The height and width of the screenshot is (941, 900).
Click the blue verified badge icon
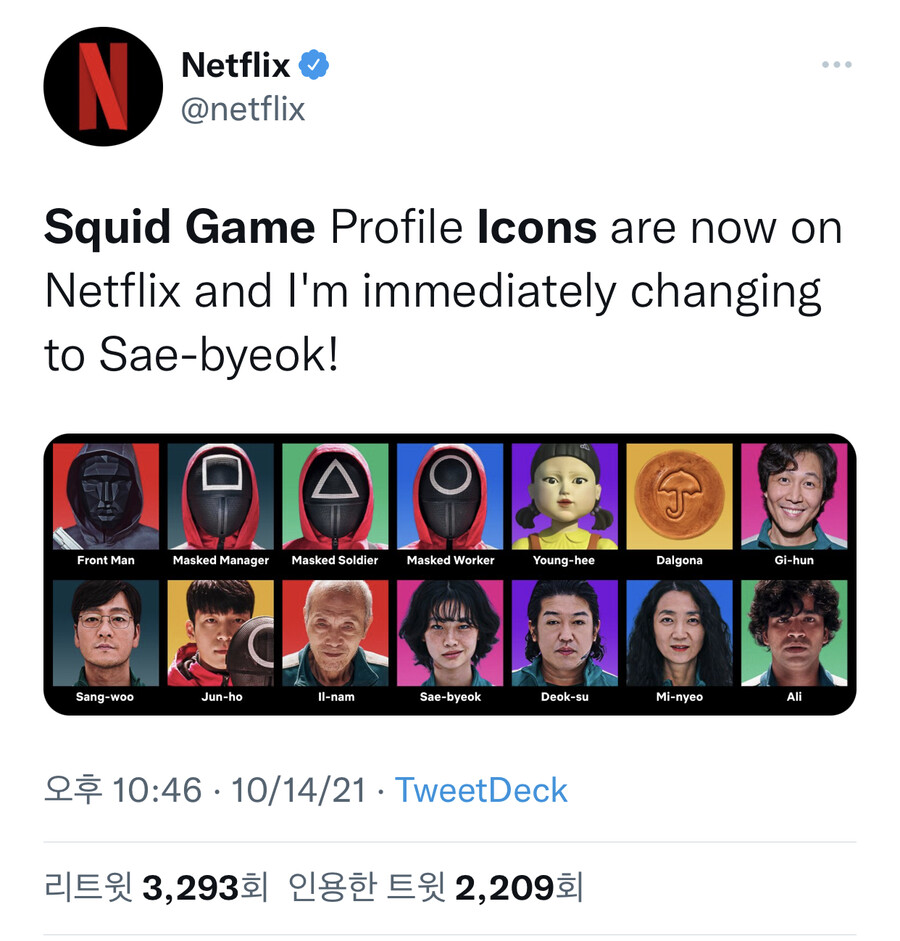coord(315,66)
